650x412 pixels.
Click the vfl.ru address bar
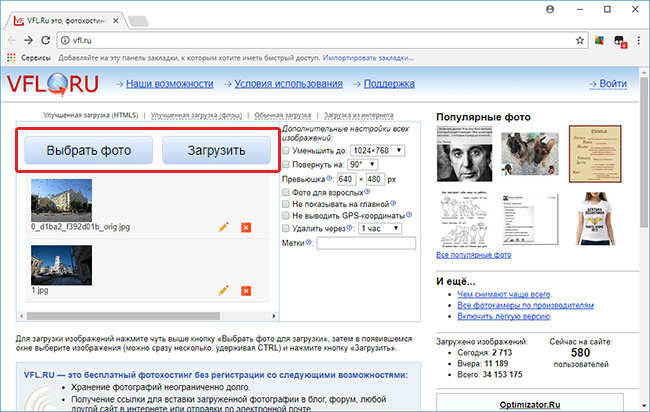pyautogui.click(x=322, y=40)
